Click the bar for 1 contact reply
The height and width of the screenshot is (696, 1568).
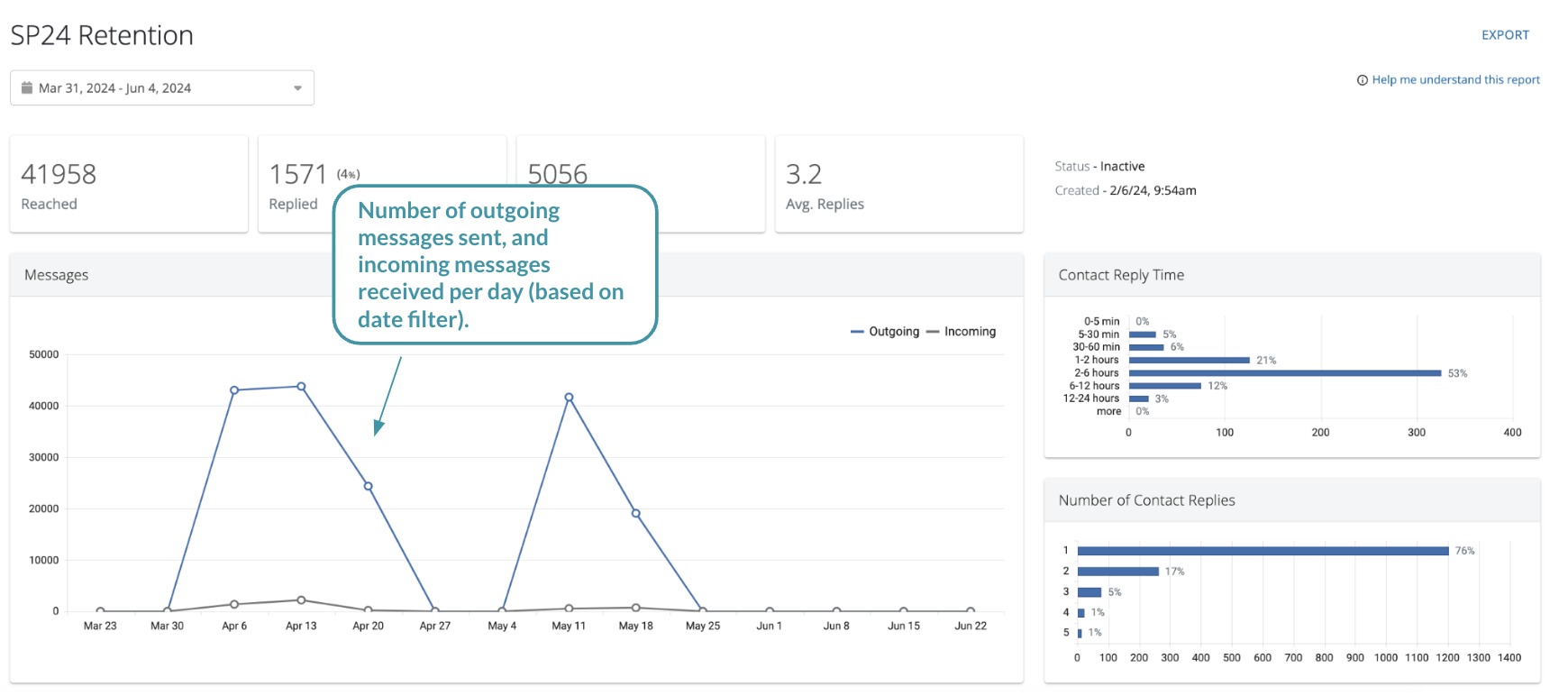point(1263,551)
